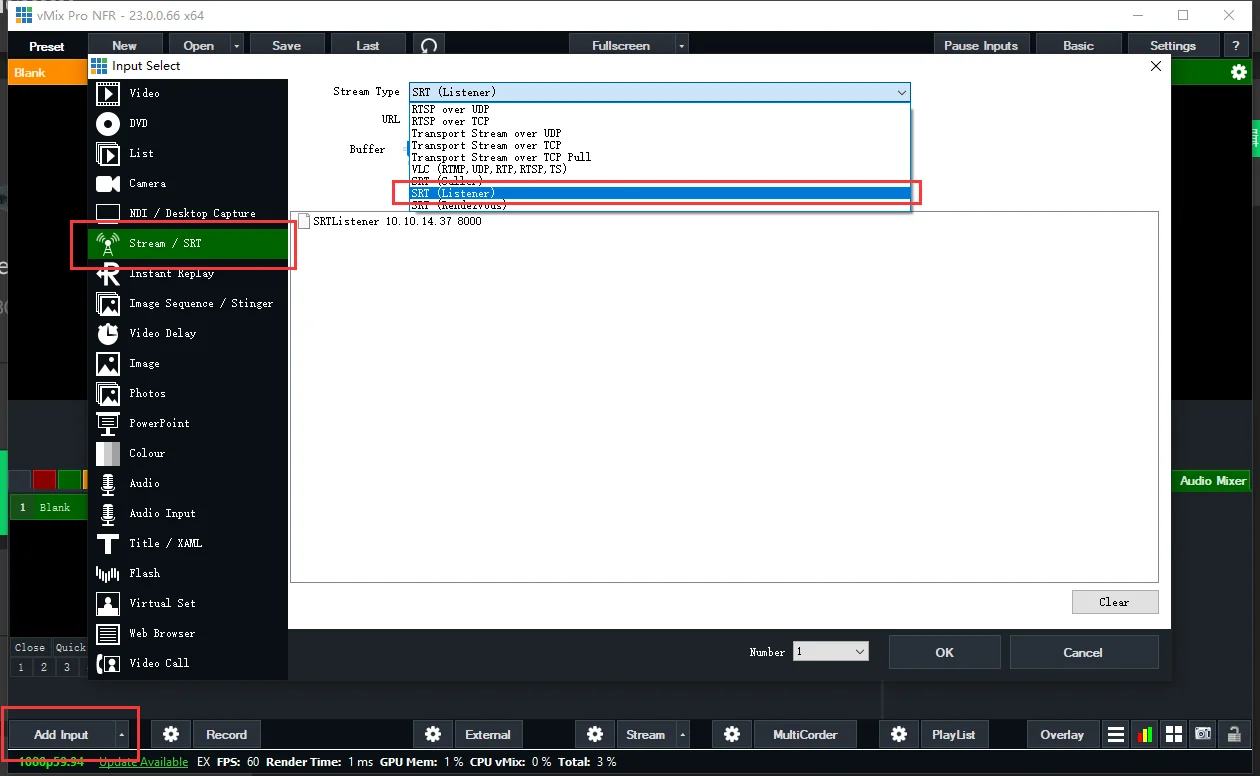Choose the DVD input icon
Screen dimensions: 1260x776
[108, 123]
